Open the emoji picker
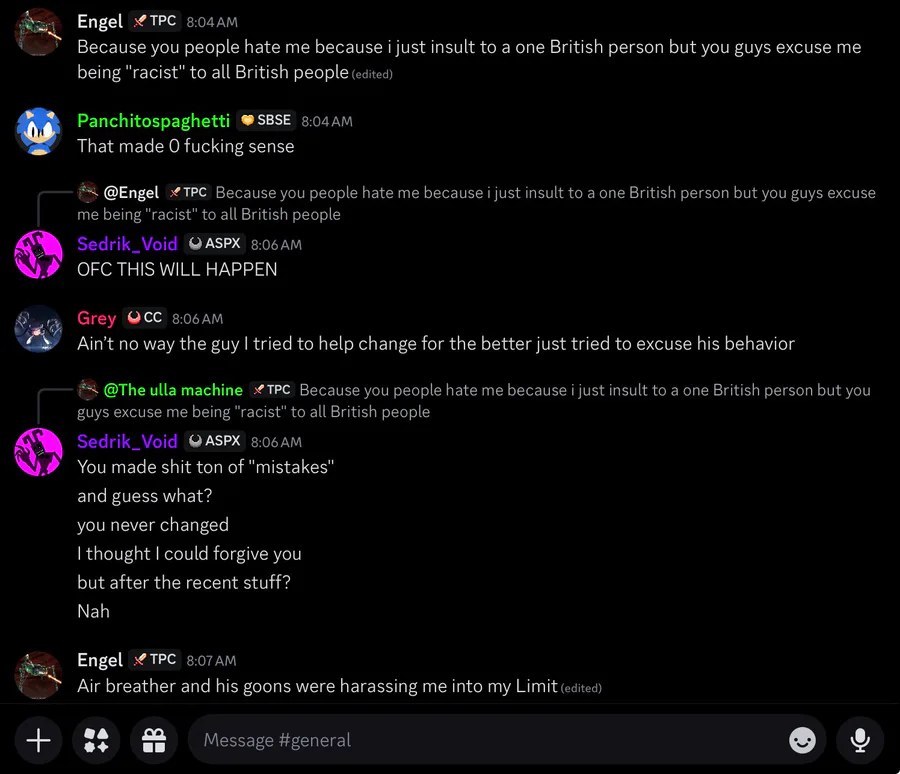The height and width of the screenshot is (774, 900). pyautogui.click(x=802, y=740)
